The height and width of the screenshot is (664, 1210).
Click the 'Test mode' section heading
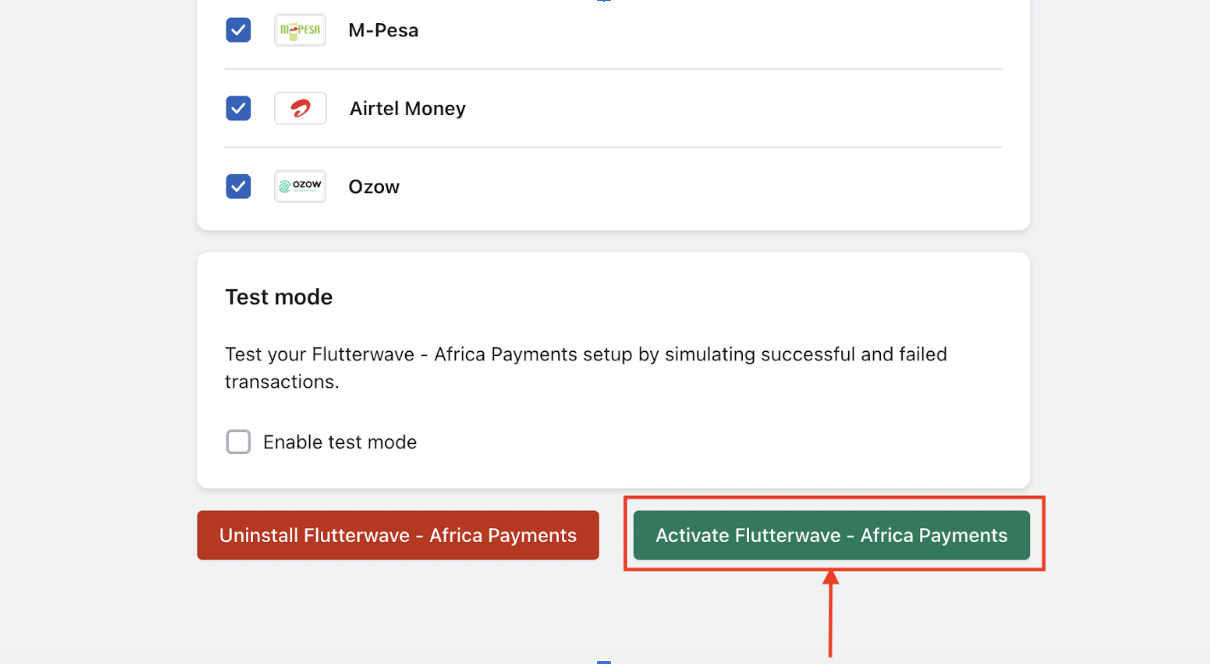point(279,297)
